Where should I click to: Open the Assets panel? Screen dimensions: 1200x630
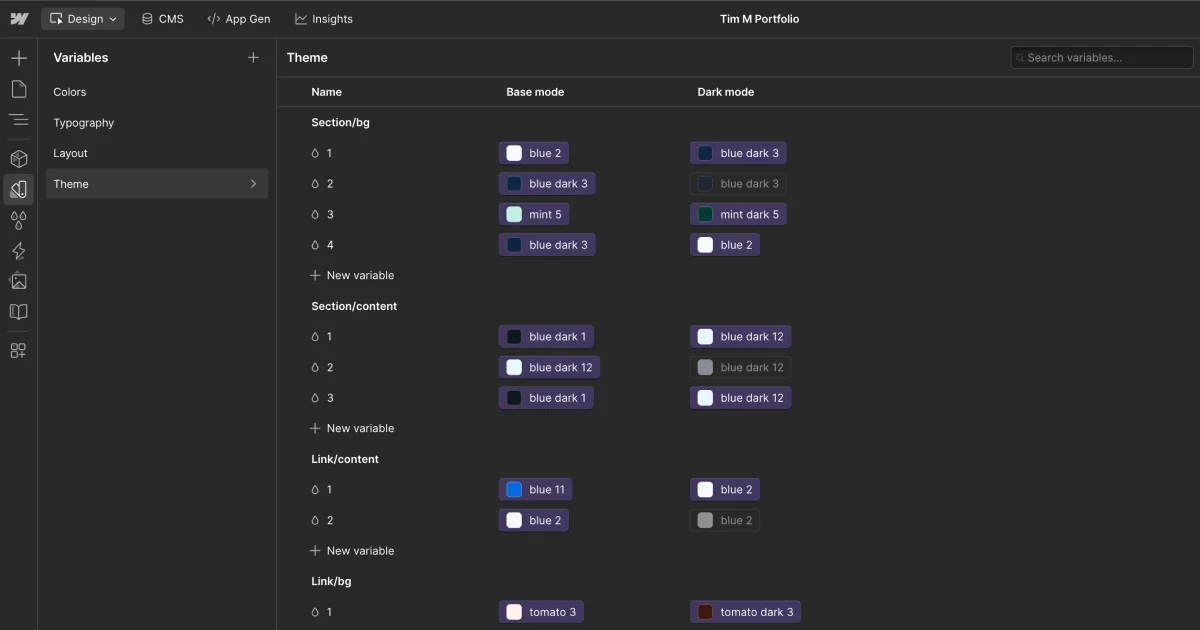point(18,281)
